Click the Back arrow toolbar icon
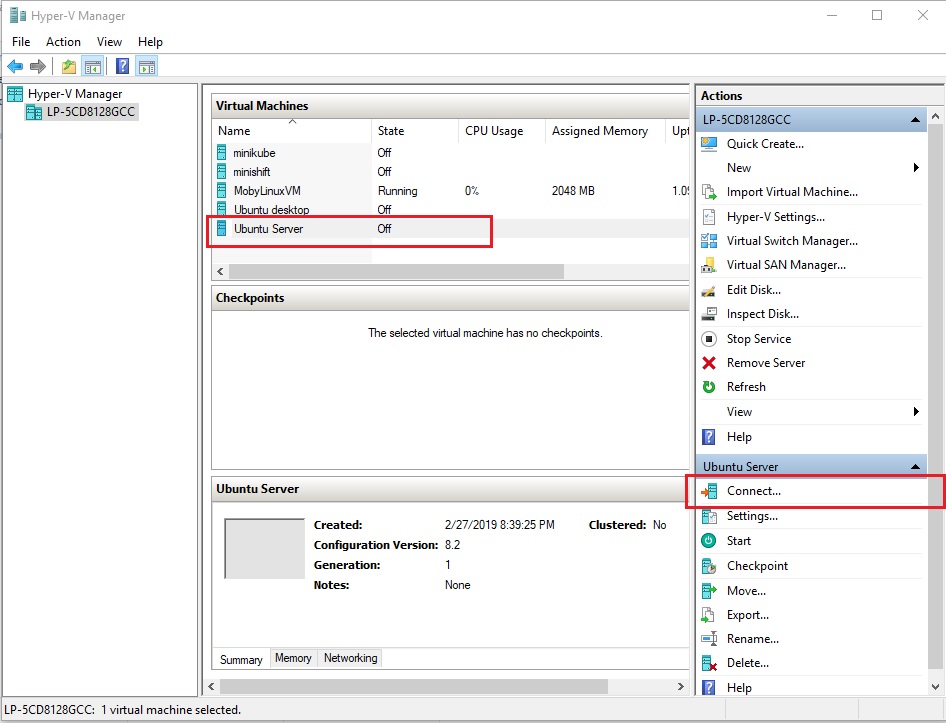Image resolution: width=946 pixels, height=723 pixels. click(15, 66)
